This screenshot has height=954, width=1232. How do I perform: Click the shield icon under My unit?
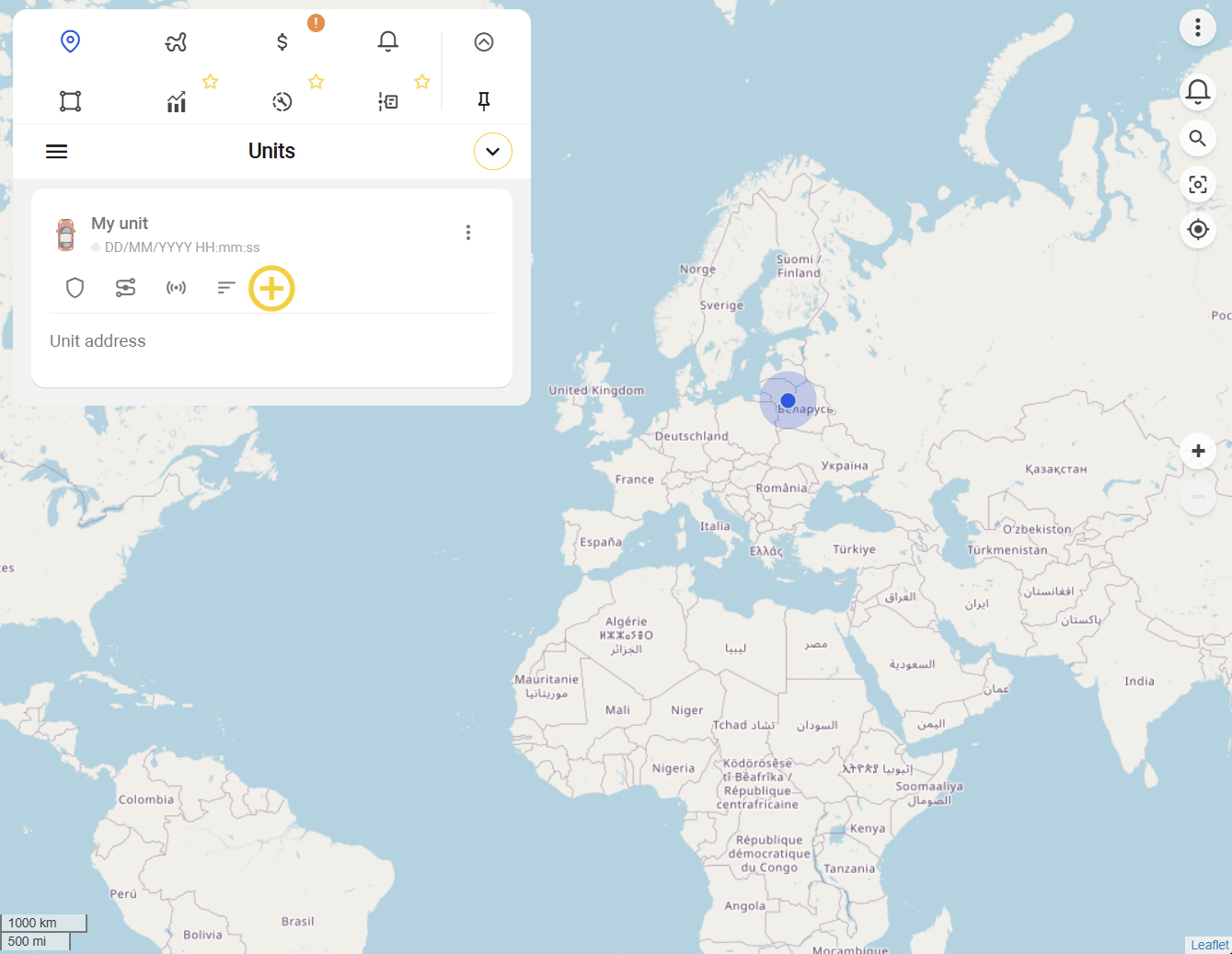(x=75, y=288)
